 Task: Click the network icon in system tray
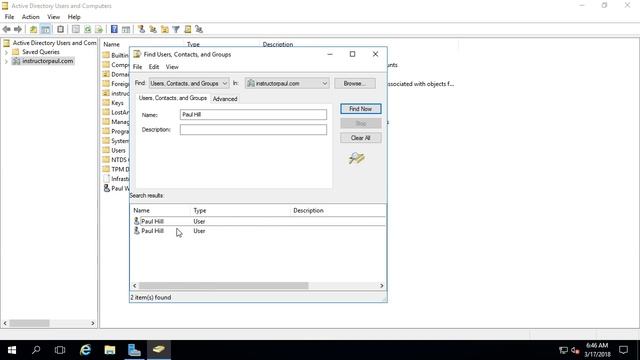coord(563,350)
